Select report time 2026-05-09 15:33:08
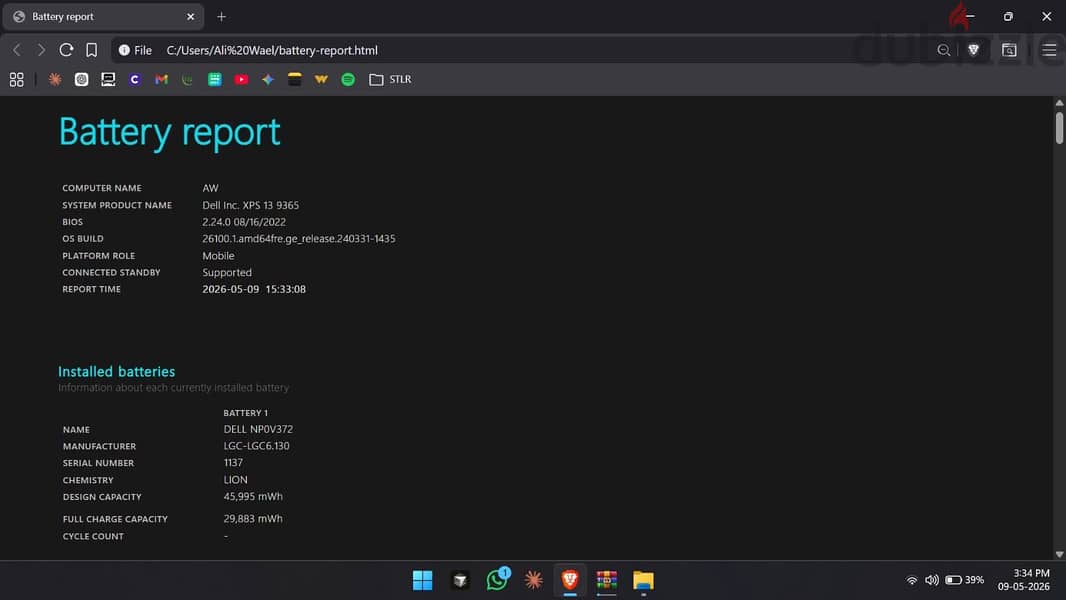The image size is (1066, 600). (x=254, y=289)
